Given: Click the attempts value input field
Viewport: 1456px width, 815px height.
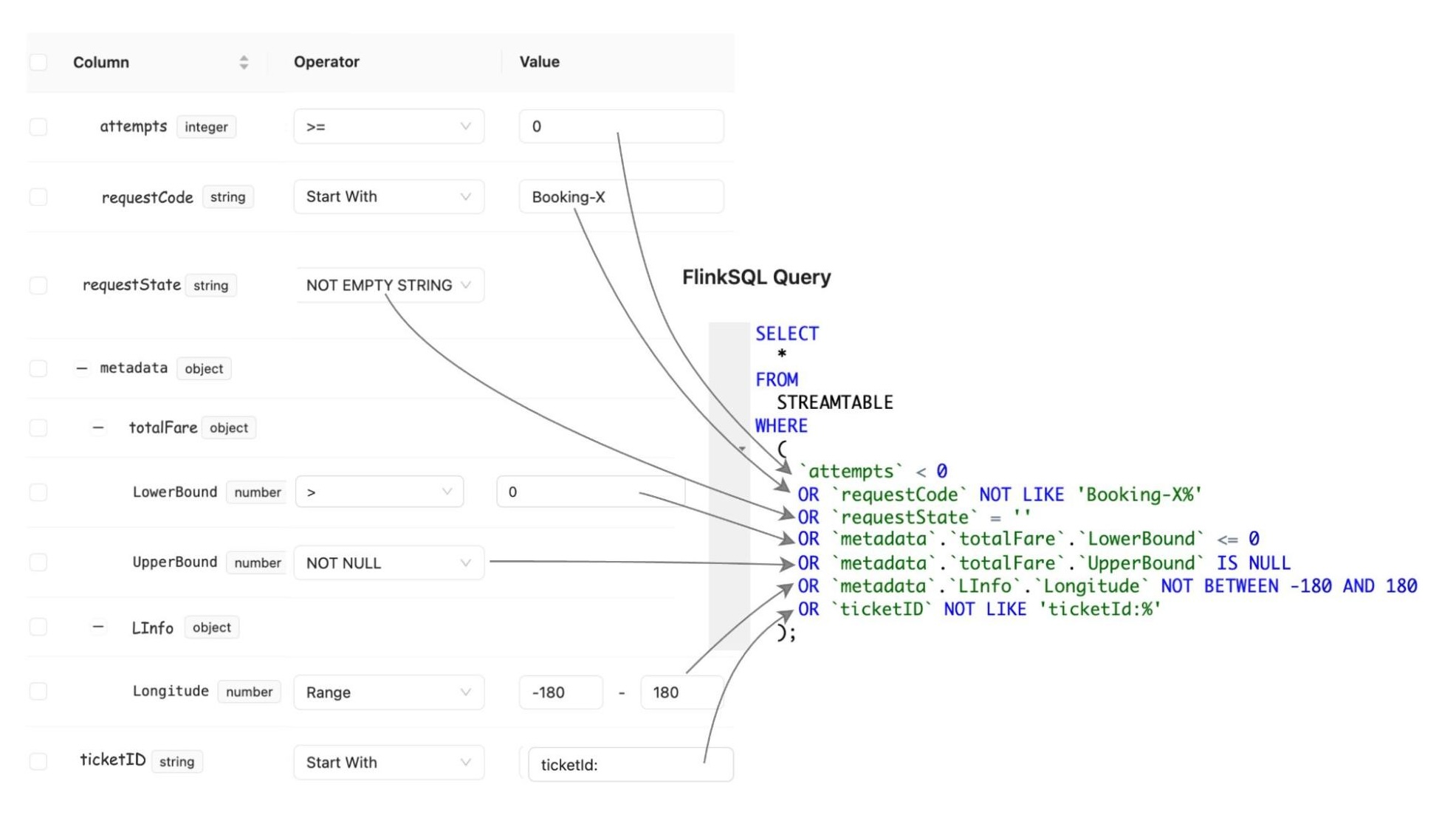Looking at the screenshot, I should [x=620, y=127].
